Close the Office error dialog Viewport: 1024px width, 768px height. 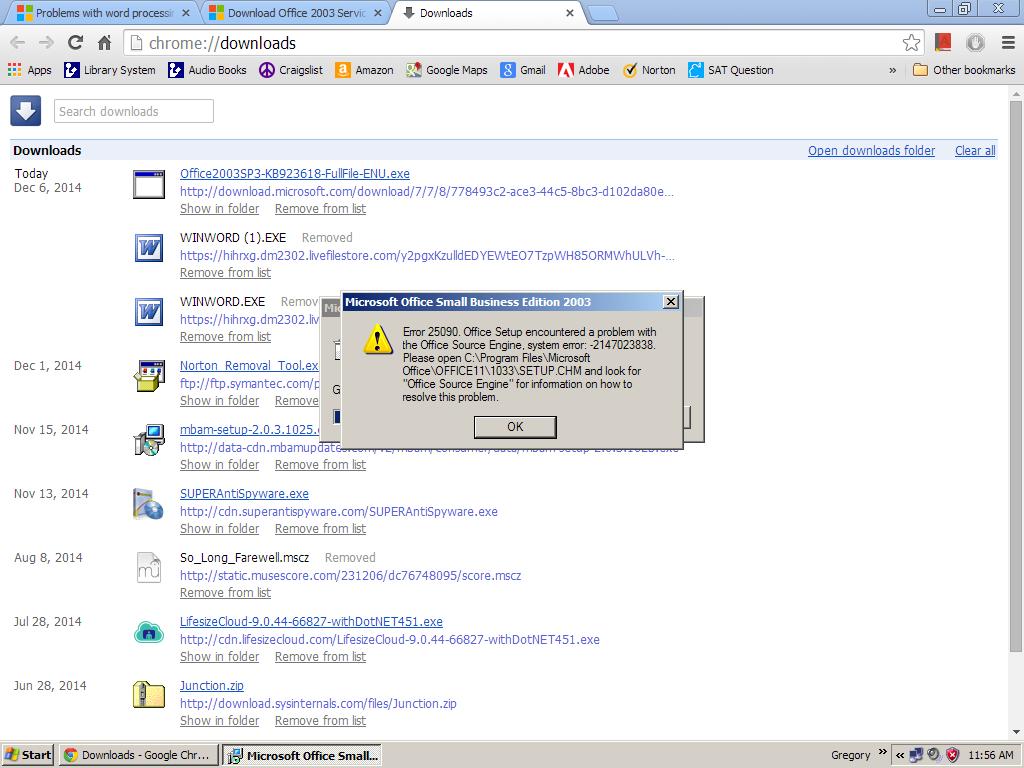pos(671,302)
